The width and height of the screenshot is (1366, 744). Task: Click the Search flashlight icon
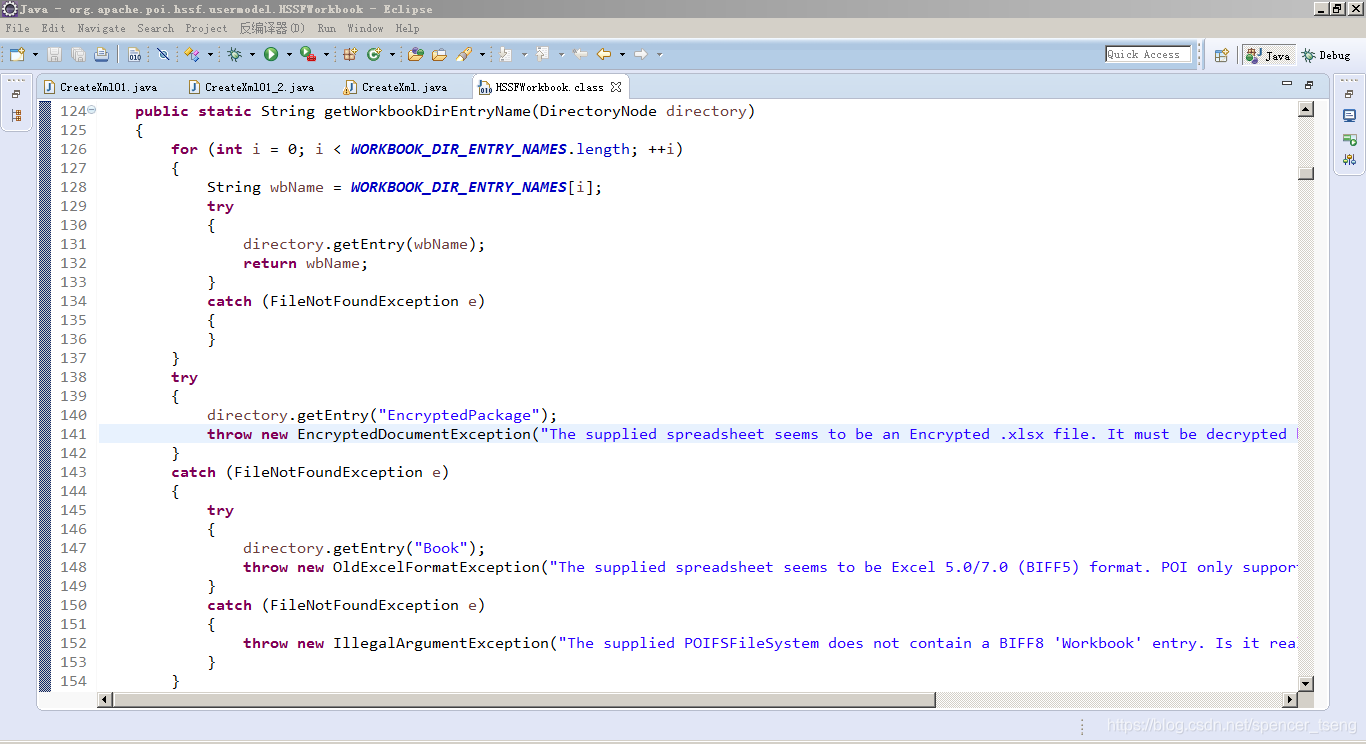tap(464, 54)
